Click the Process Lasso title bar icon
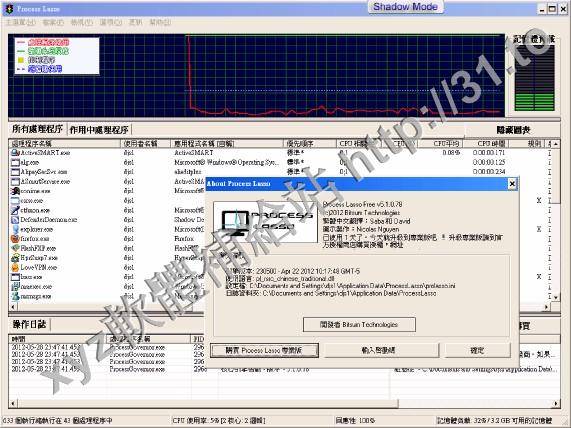 point(8,9)
